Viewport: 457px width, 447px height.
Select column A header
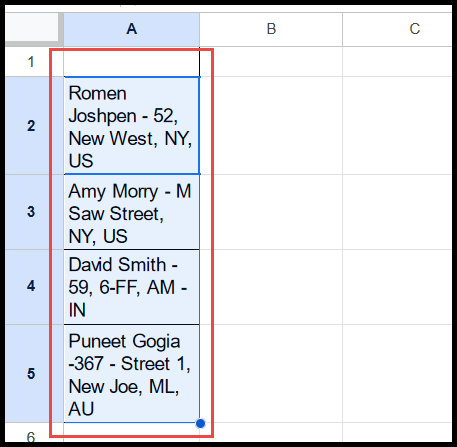click(132, 29)
